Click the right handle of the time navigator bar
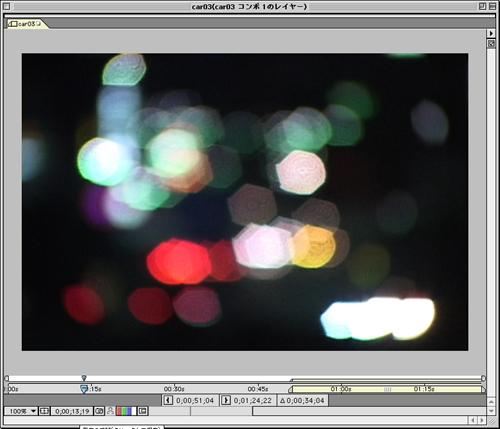500x429 pixels. click(x=483, y=378)
